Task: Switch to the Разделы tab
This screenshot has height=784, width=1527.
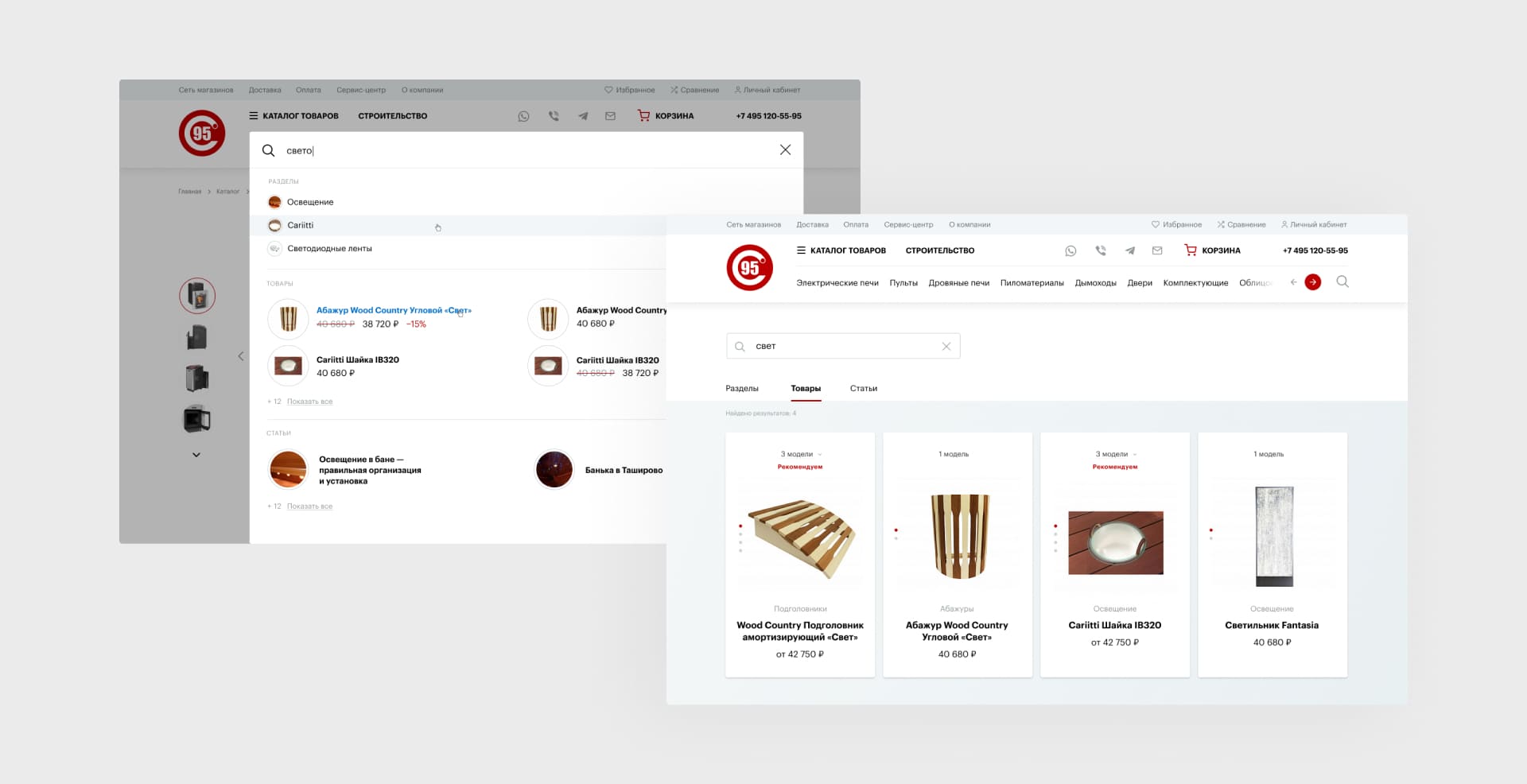Action: pyautogui.click(x=741, y=389)
